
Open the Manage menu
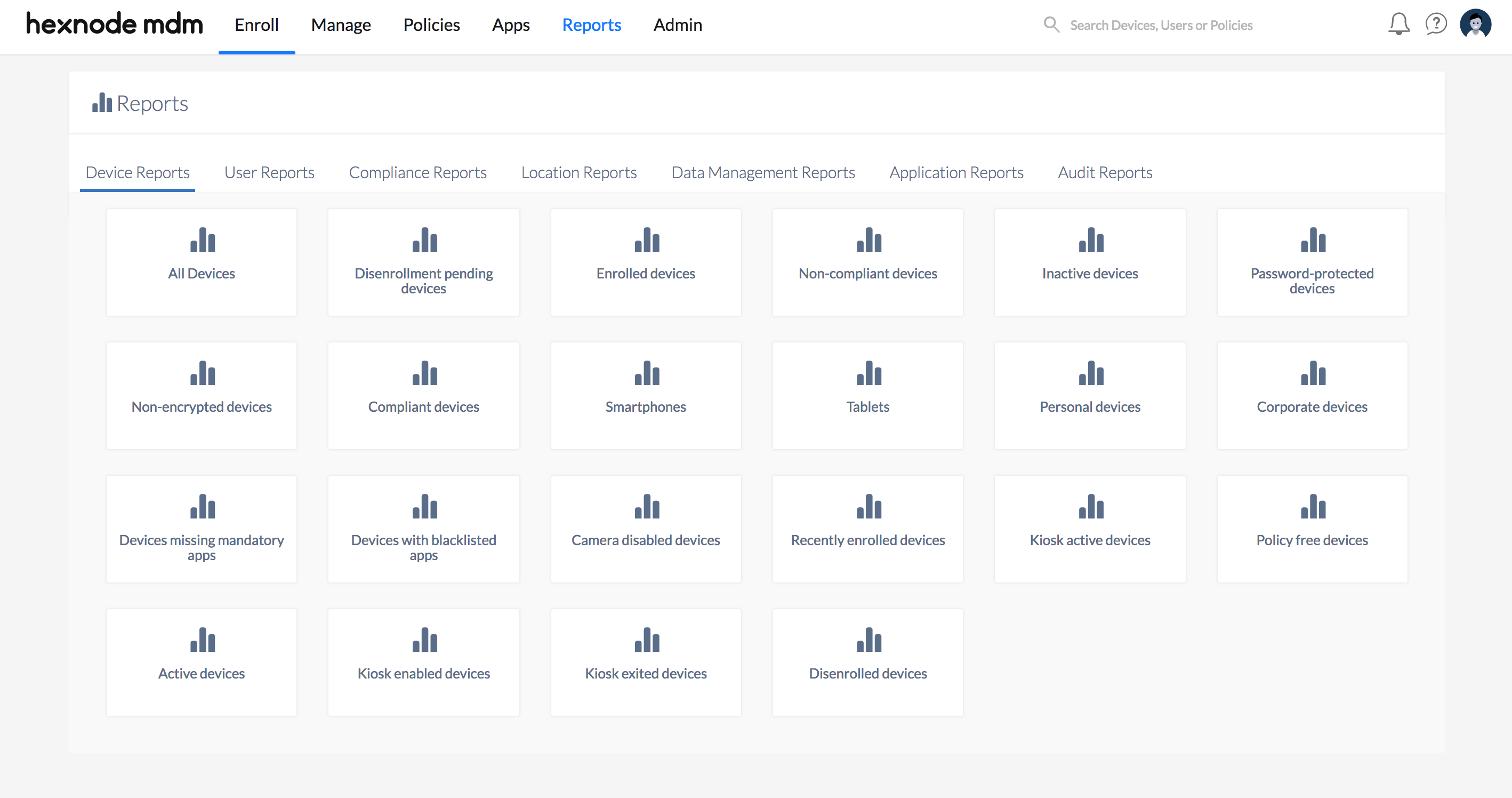pos(341,25)
